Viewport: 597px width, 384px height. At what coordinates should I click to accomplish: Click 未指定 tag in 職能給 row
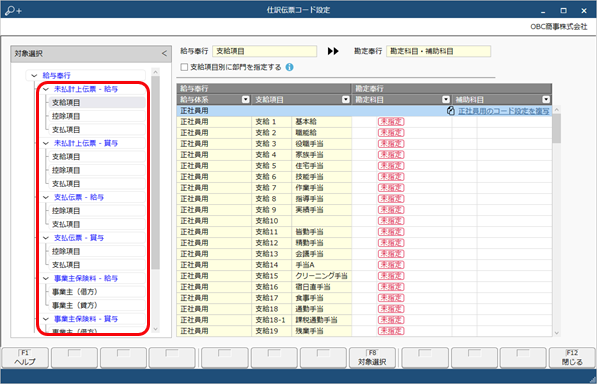click(391, 133)
